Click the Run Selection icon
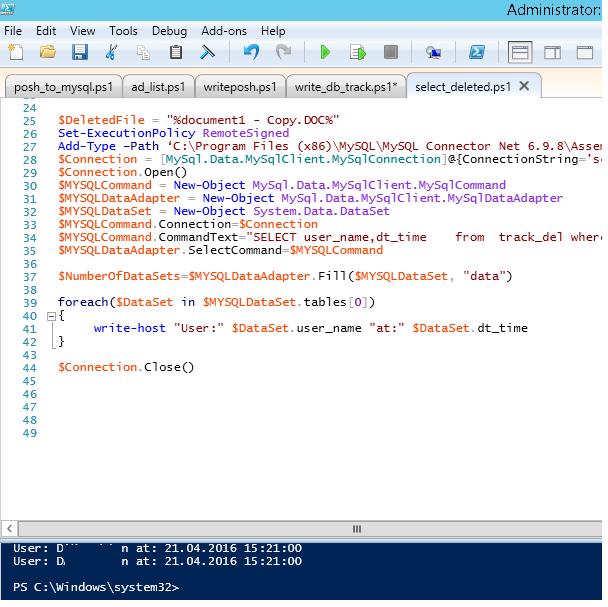608x607 pixels. click(357, 52)
